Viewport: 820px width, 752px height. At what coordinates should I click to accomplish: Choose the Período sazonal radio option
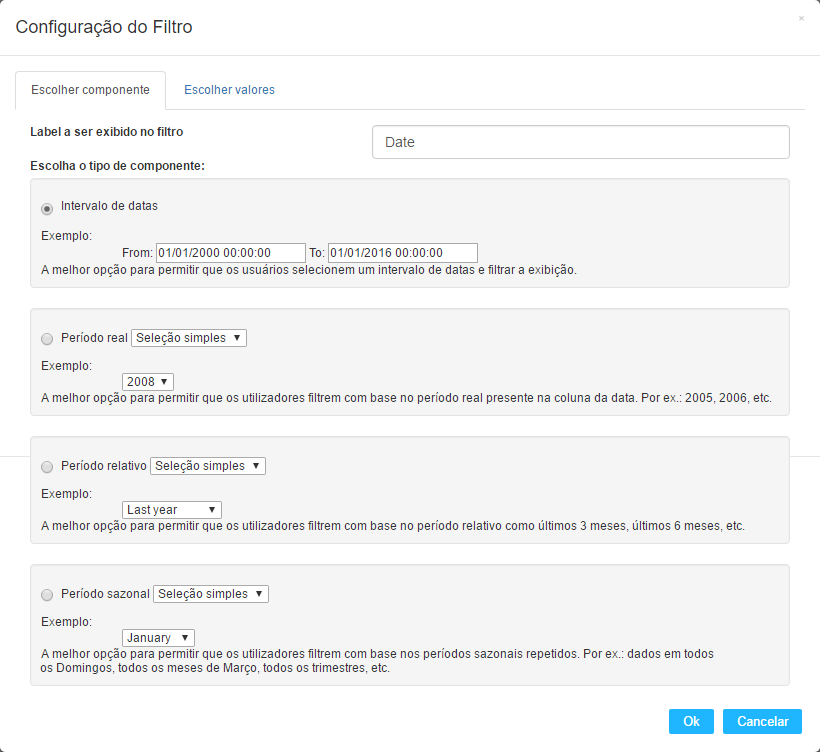pos(47,595)
